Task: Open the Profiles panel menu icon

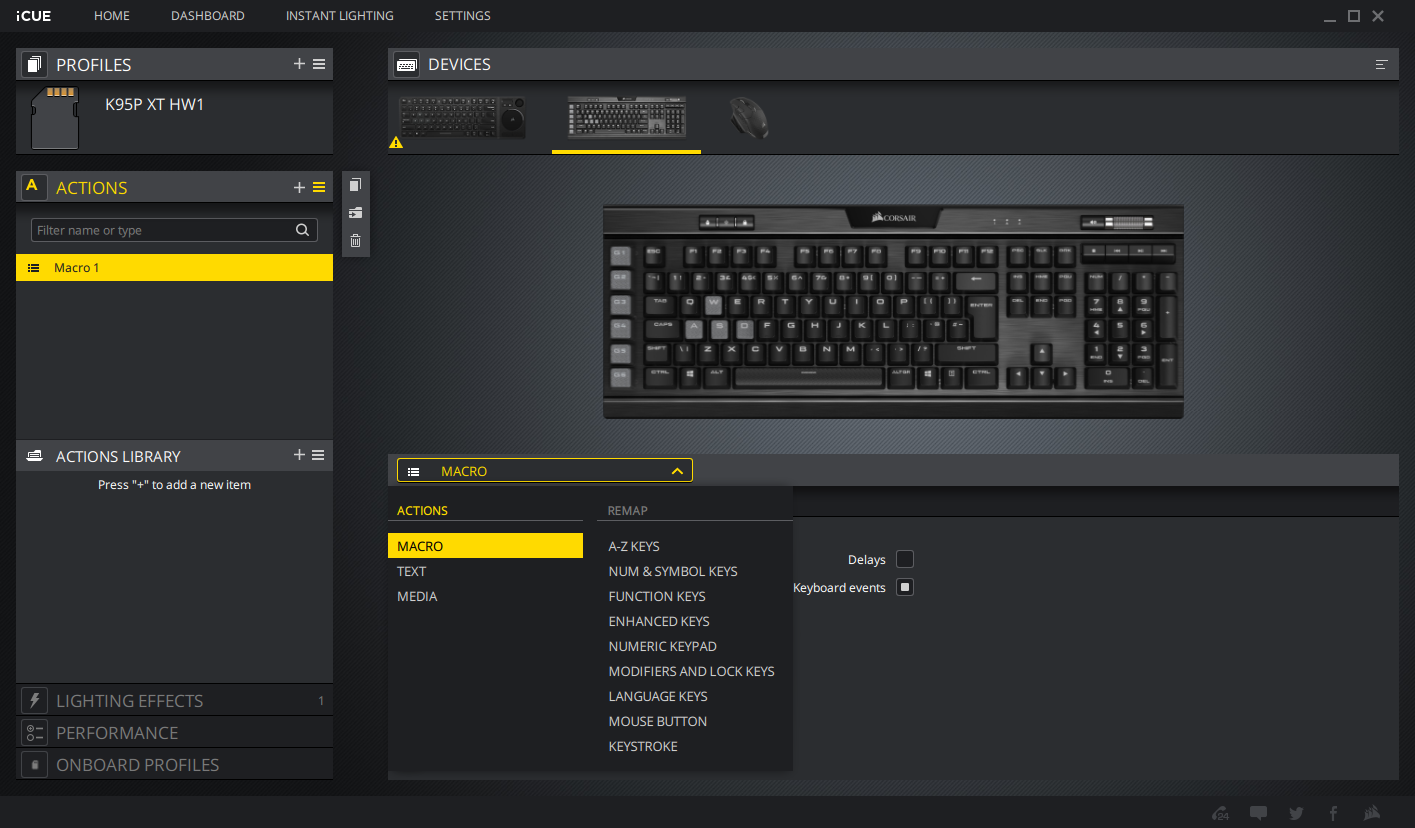Action: click(x=319, y=64)
